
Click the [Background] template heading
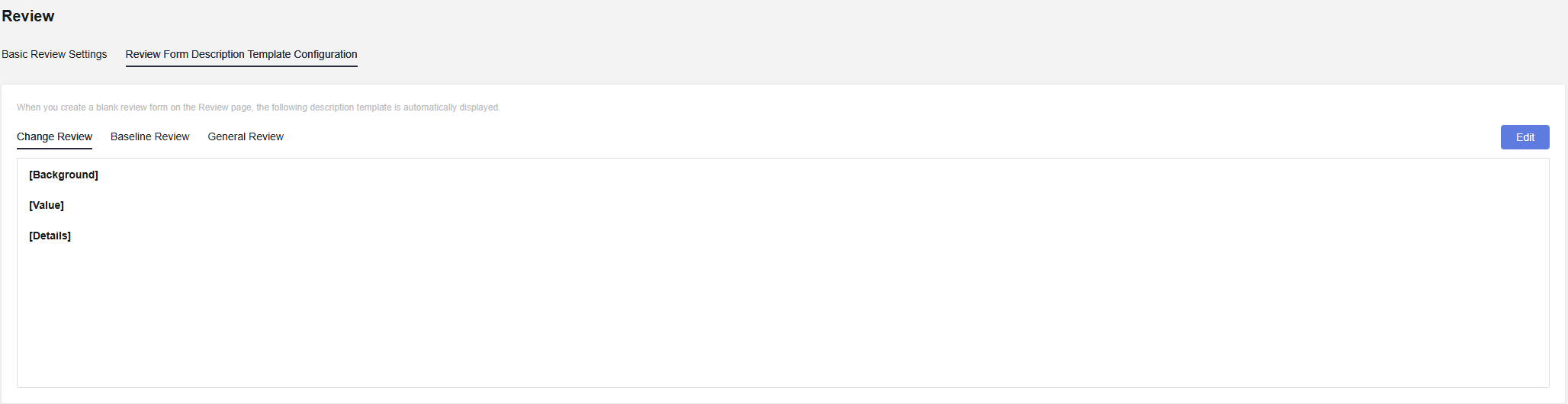click(x=63, y=175)
